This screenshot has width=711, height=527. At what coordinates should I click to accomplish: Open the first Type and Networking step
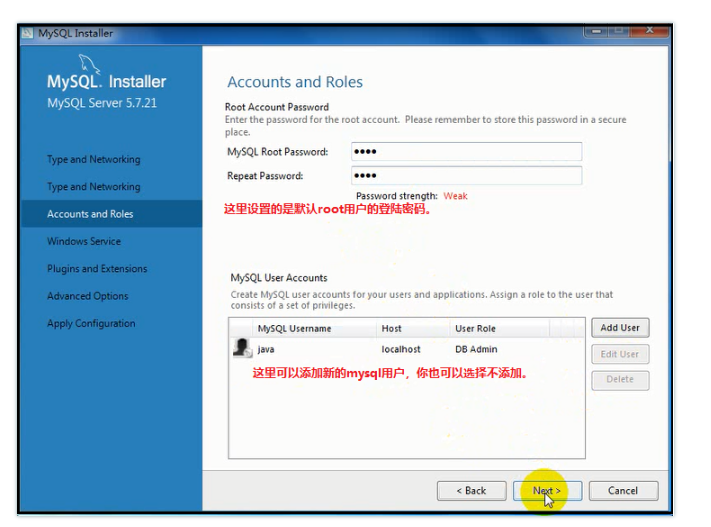click(93, 159)
